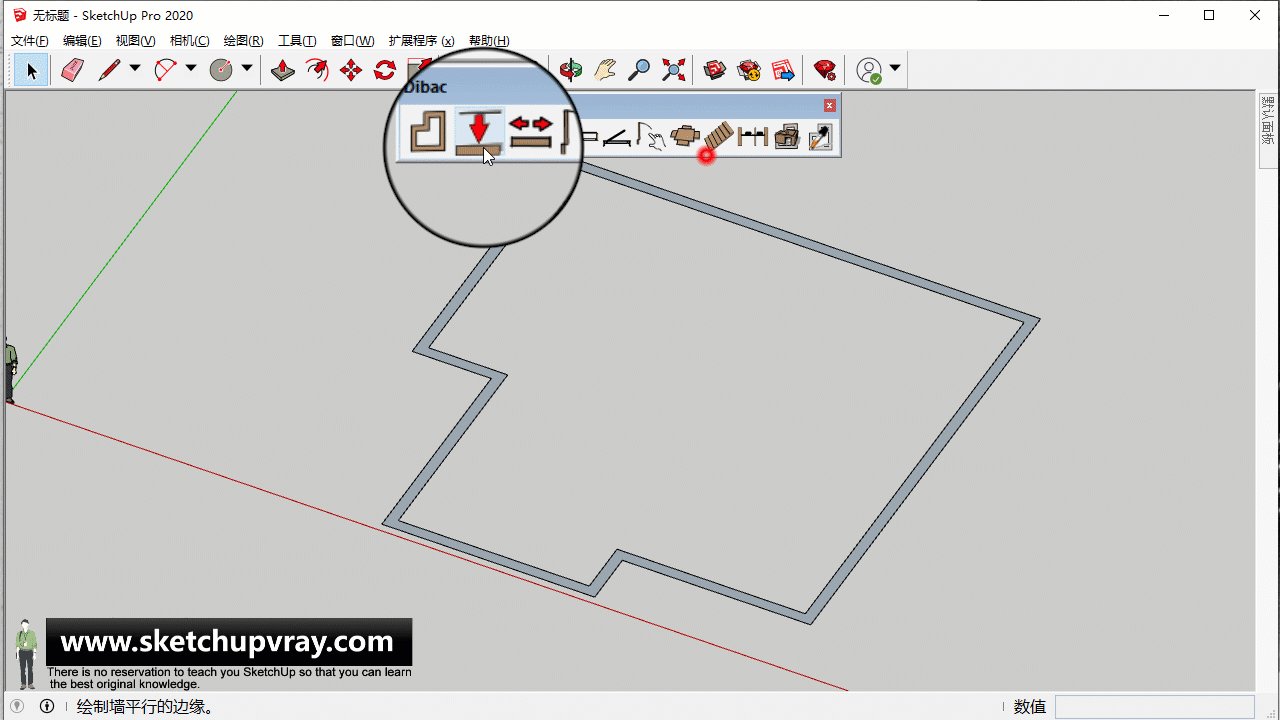Select the arrow Select tool
This screenshot has height=720, width=1280.
(x=31, y=70)
